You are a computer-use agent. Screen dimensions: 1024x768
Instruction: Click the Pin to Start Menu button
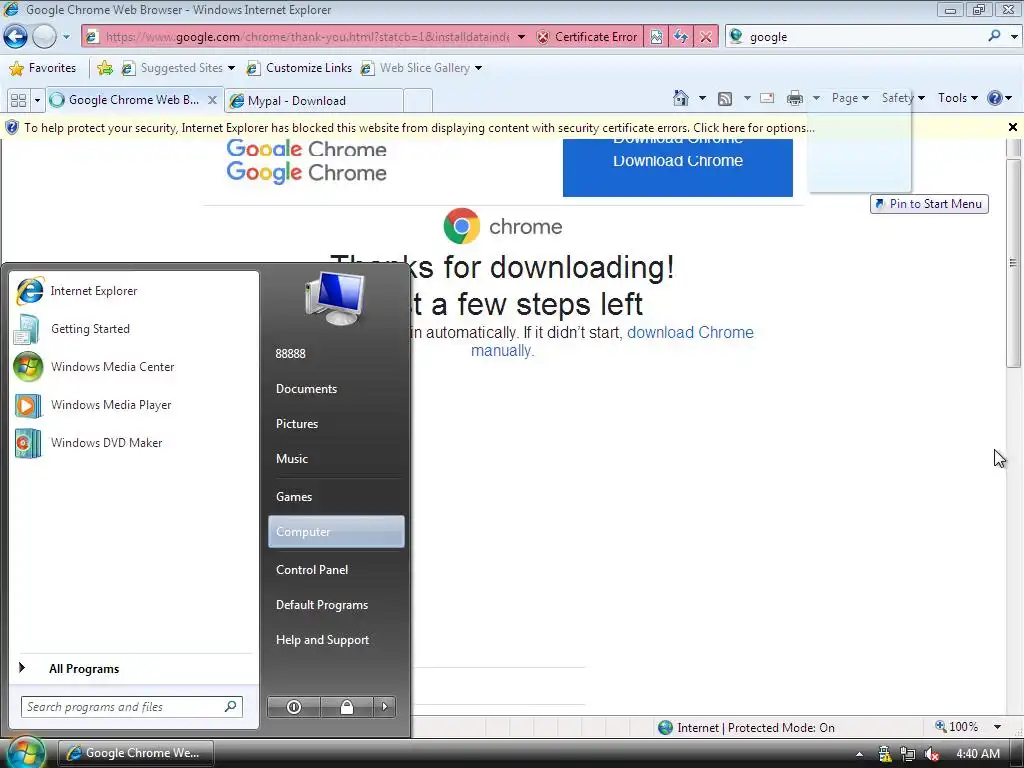929,204
